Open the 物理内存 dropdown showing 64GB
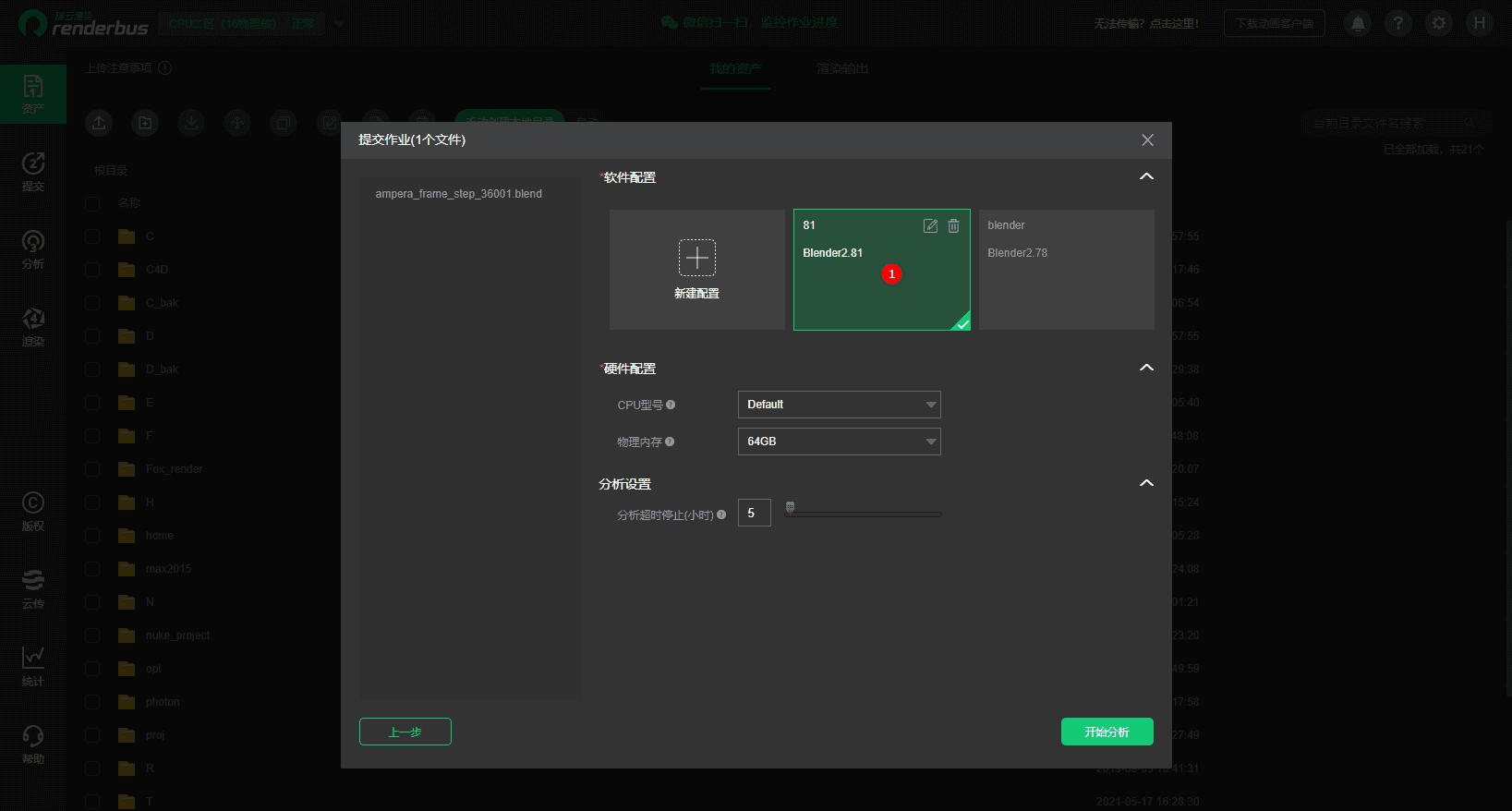Screen dimensions: 1512x811 pos(839,442)
